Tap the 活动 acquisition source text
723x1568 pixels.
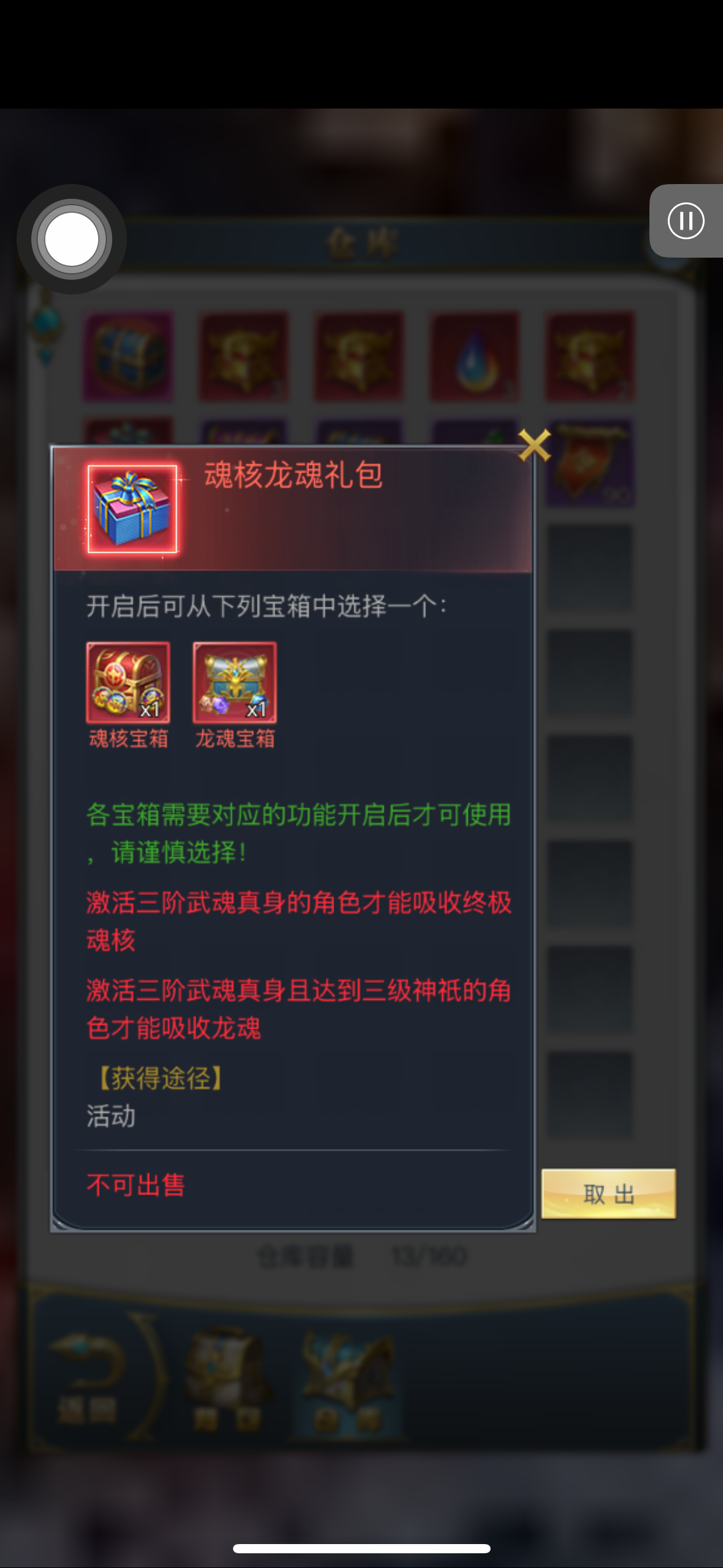coord(111,1115)
